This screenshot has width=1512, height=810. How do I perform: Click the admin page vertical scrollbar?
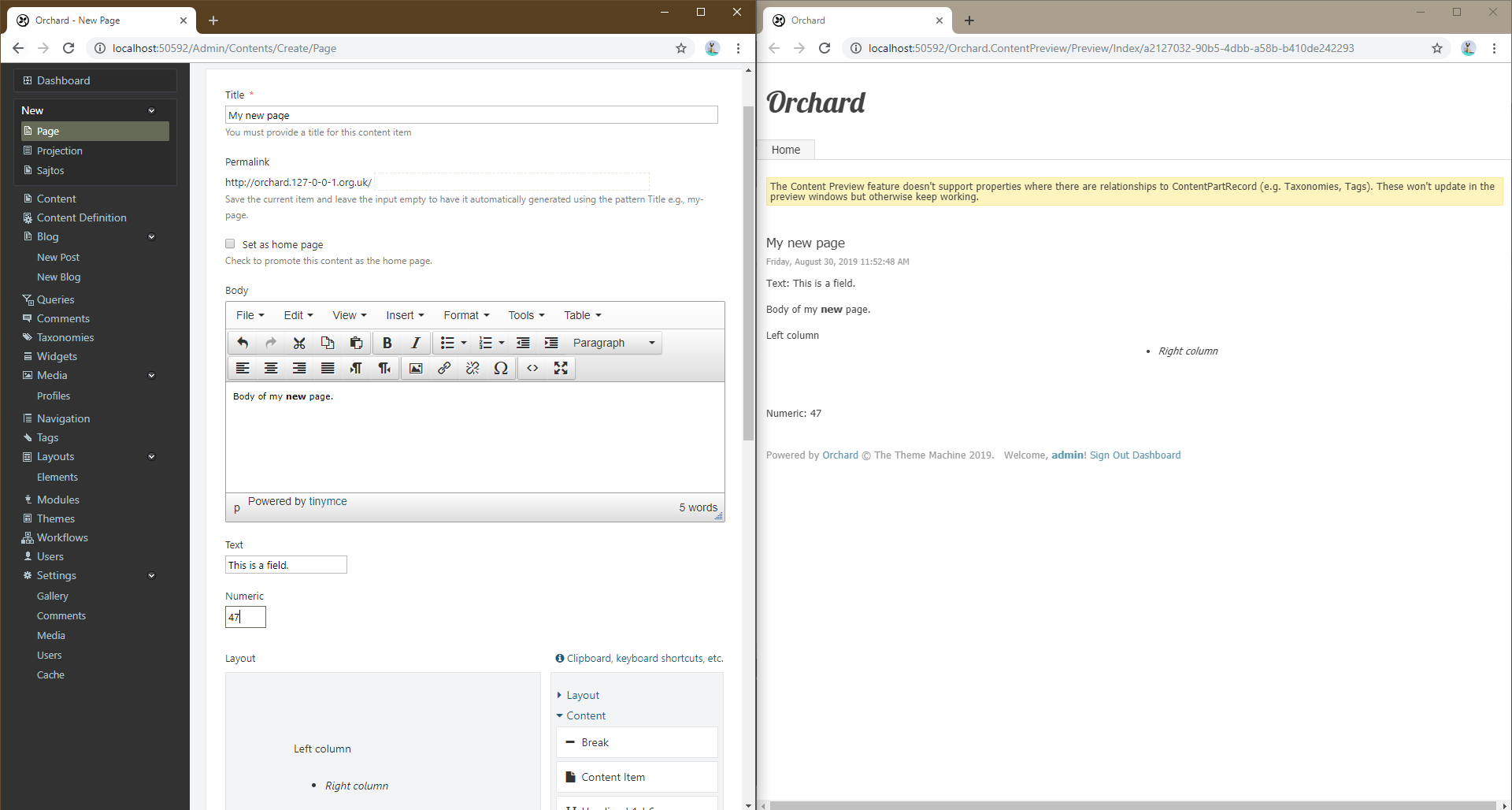(x=748, y=273)
